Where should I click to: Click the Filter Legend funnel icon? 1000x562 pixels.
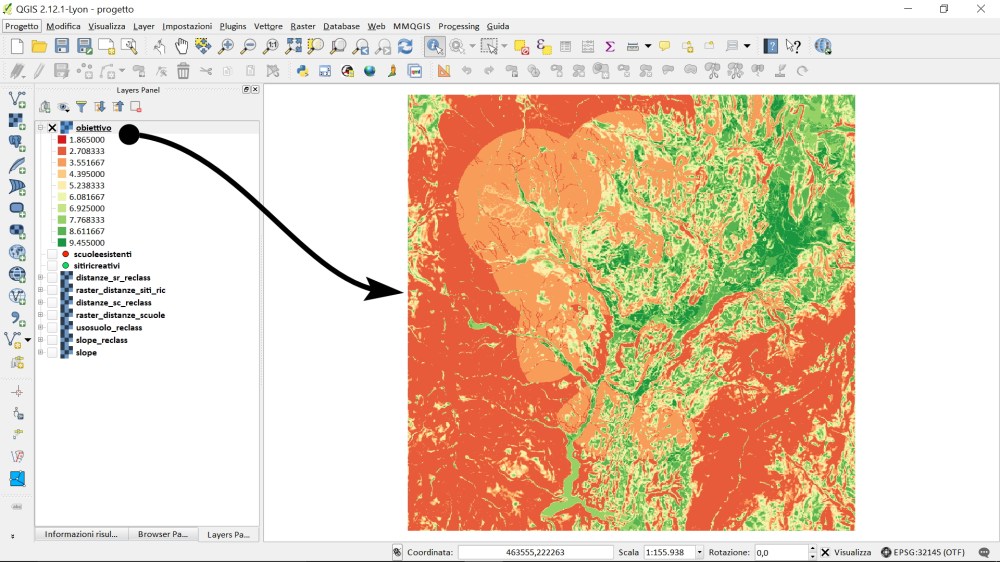[81, 107]
